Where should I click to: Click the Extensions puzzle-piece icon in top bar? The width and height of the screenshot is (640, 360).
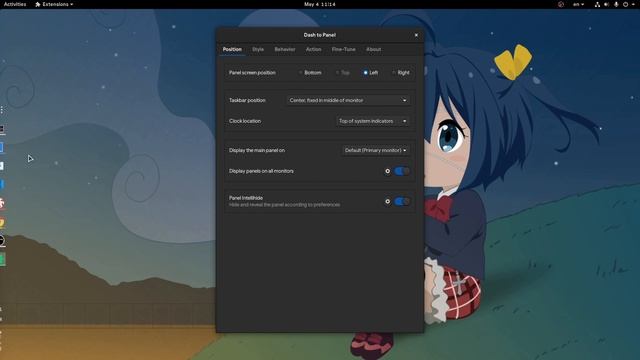tap(38, 4)
